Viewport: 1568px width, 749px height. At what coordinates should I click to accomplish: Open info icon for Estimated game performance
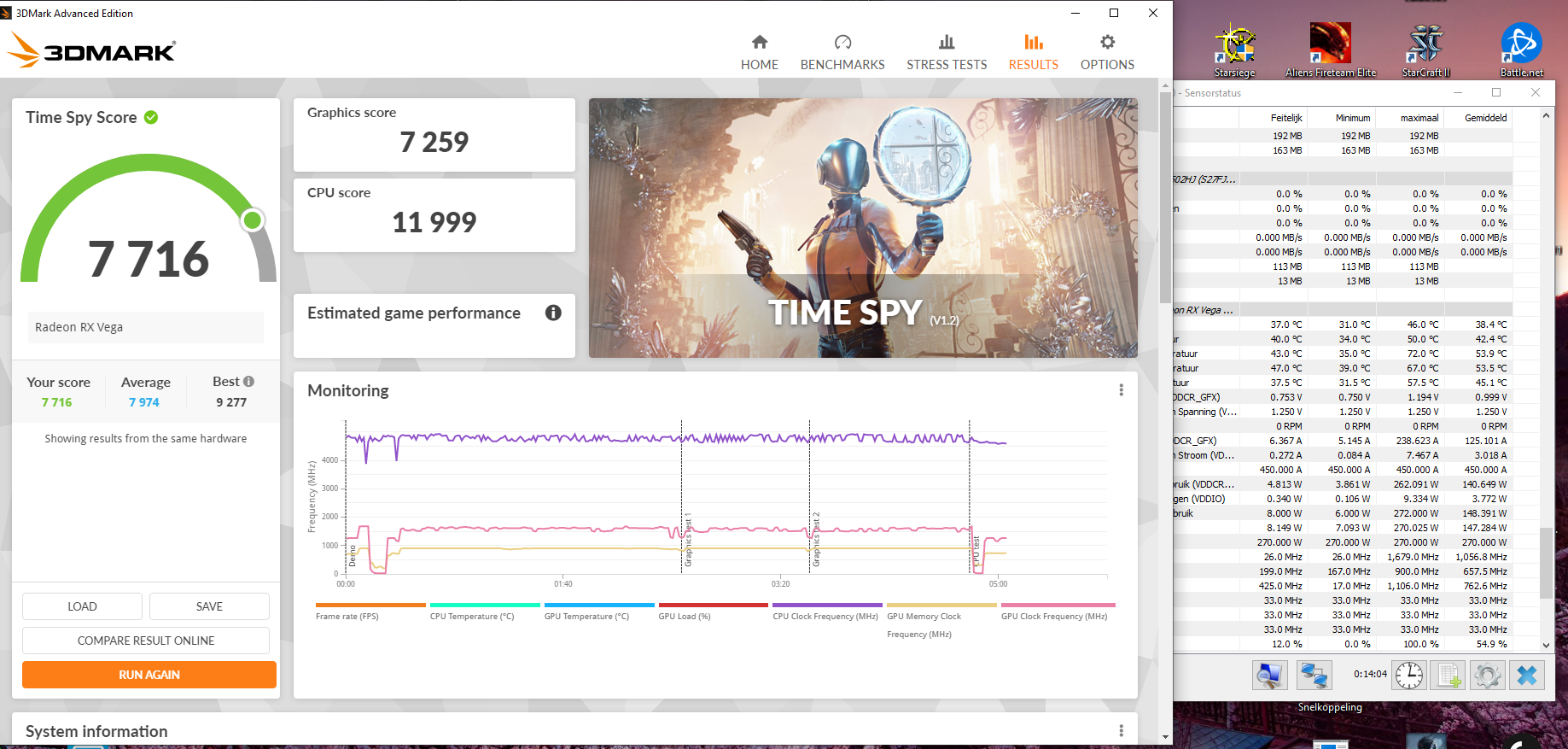click(x=553, y=313)
